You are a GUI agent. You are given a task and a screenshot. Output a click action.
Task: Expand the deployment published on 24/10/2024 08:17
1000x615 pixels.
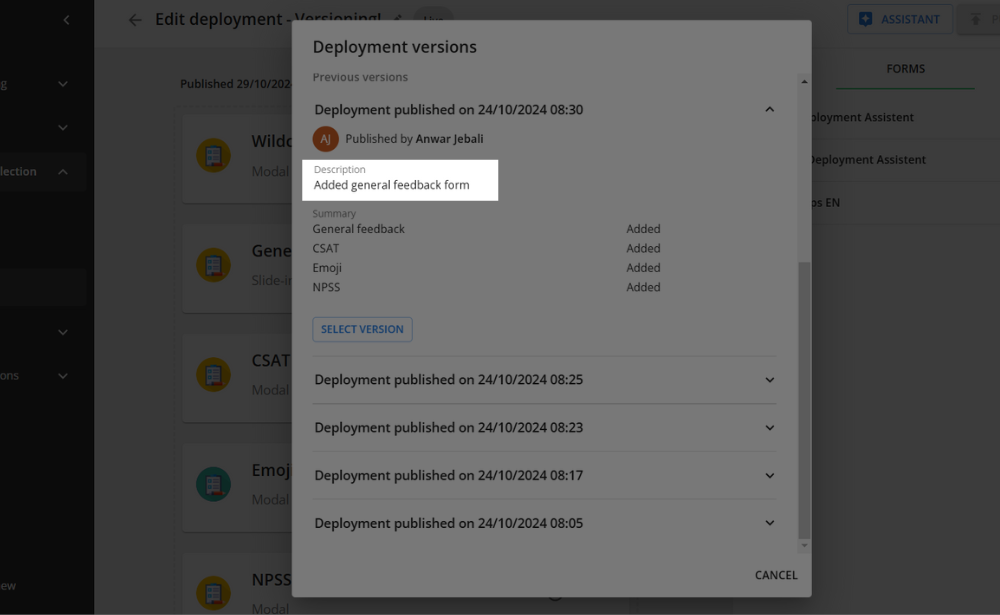tap(769, 475)
